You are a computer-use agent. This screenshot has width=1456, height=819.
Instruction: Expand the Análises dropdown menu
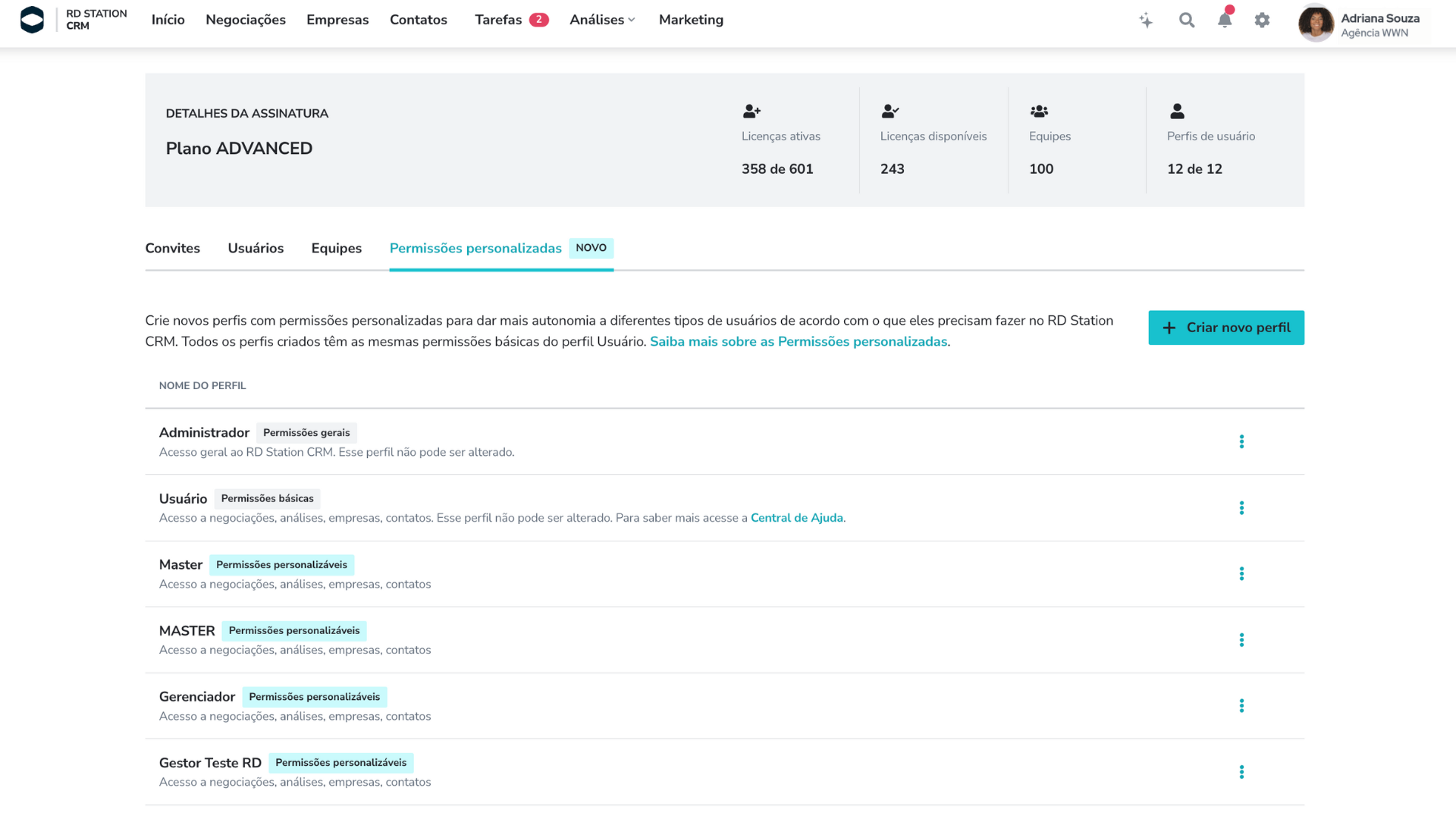[602, 20]
